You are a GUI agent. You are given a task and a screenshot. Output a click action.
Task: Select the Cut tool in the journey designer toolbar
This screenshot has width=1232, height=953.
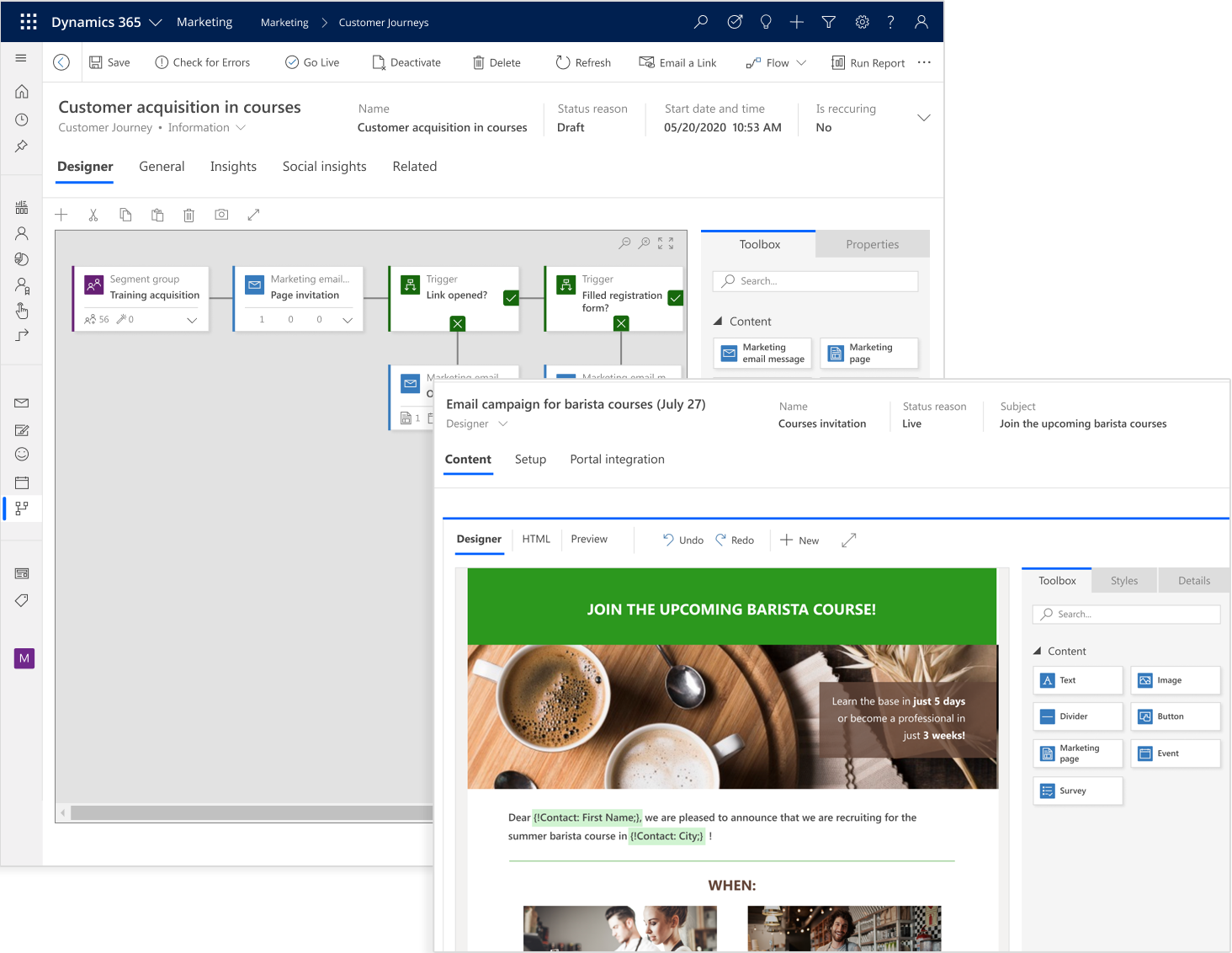point(93,215)
